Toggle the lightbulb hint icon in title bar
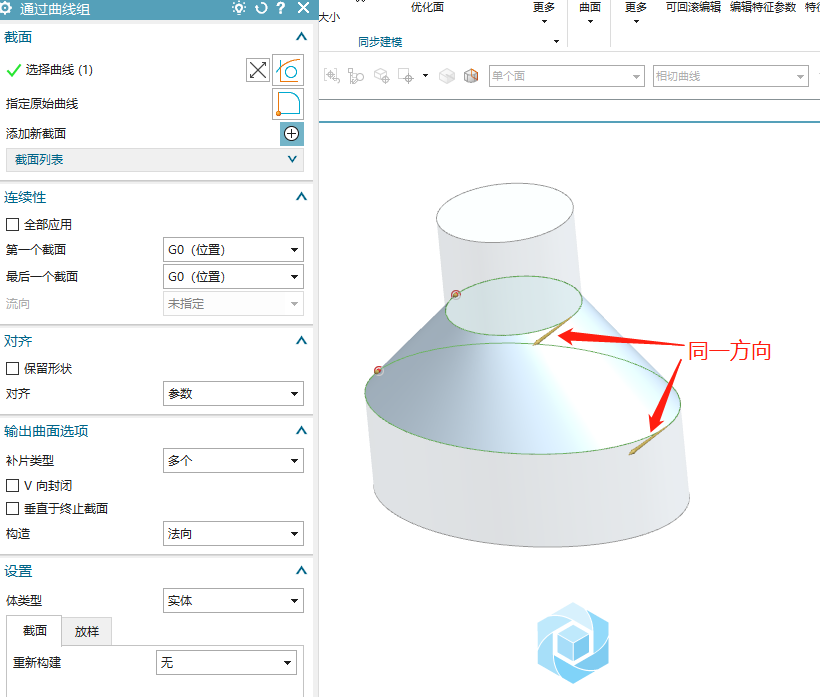820x697 pixels. click(x=238, y=8)
